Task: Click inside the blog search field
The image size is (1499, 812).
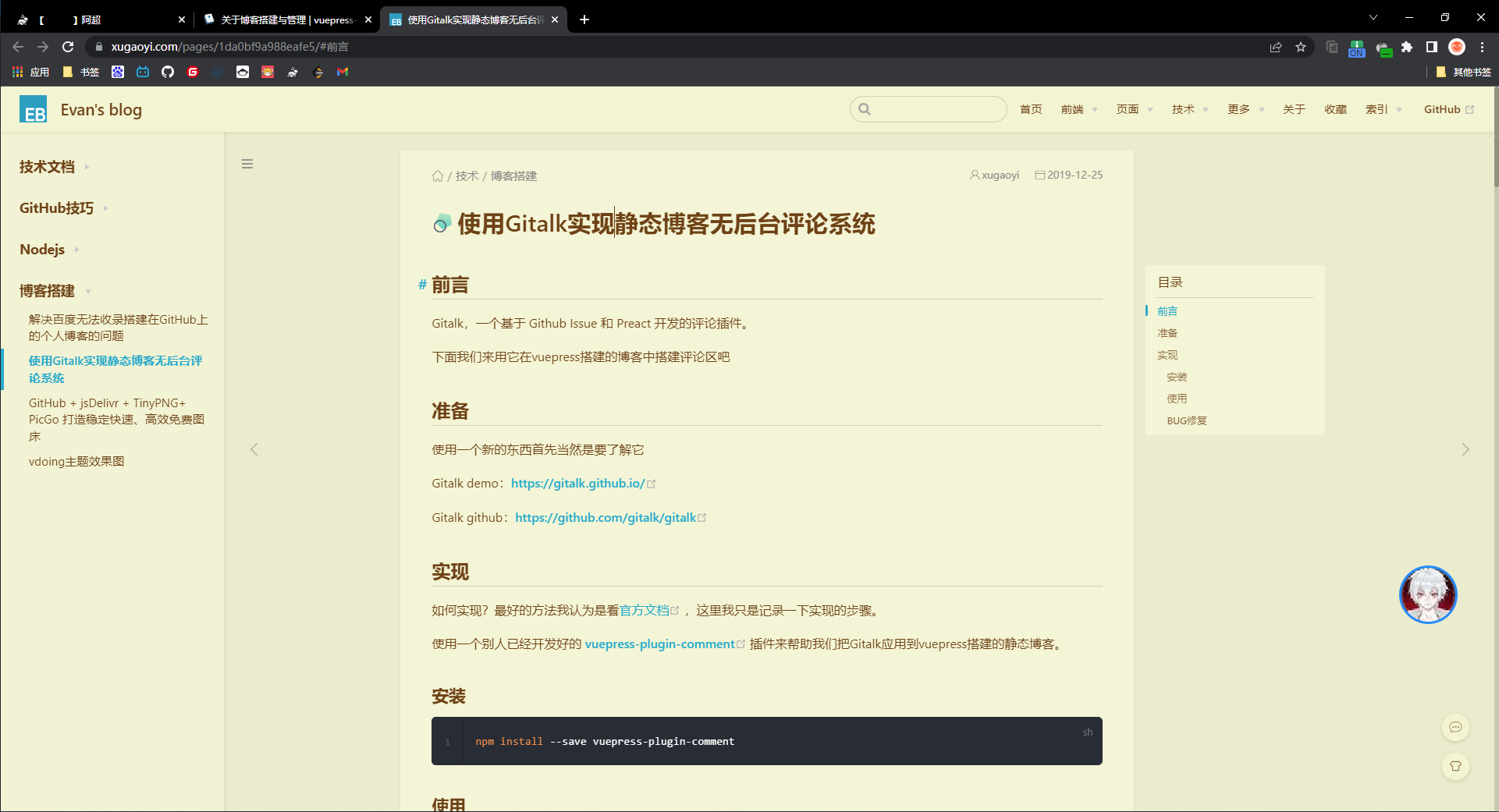Action: [x=929, y=109]
